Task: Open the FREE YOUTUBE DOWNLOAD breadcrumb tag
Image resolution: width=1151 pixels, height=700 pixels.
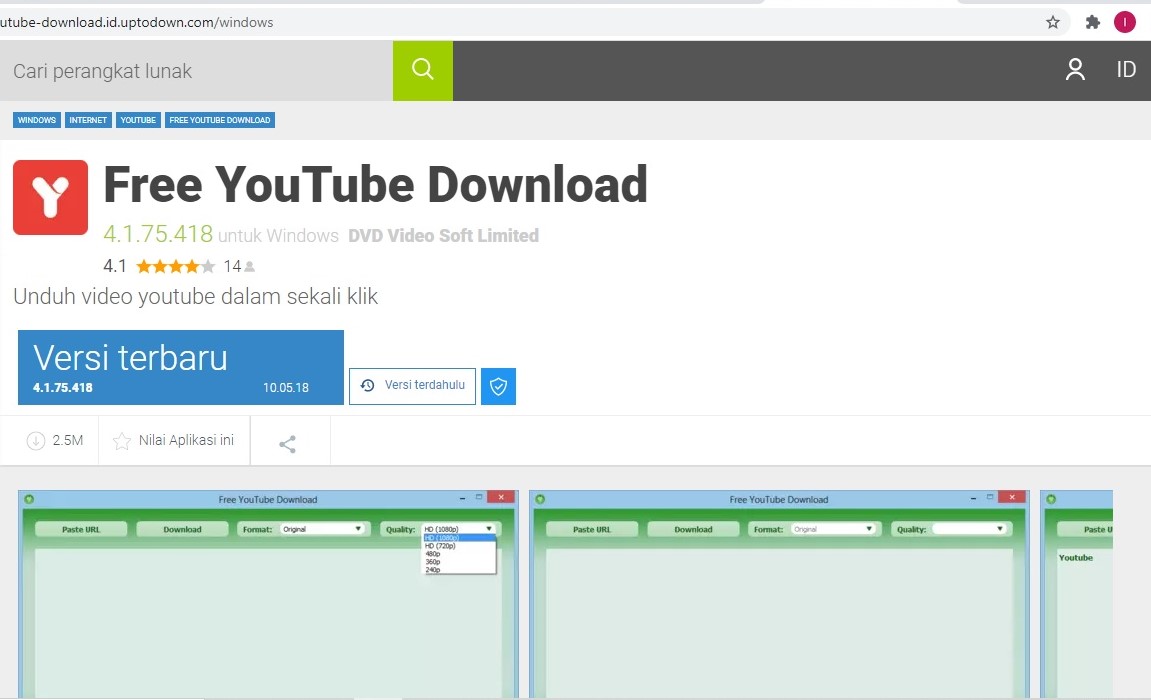Action: 219,120
